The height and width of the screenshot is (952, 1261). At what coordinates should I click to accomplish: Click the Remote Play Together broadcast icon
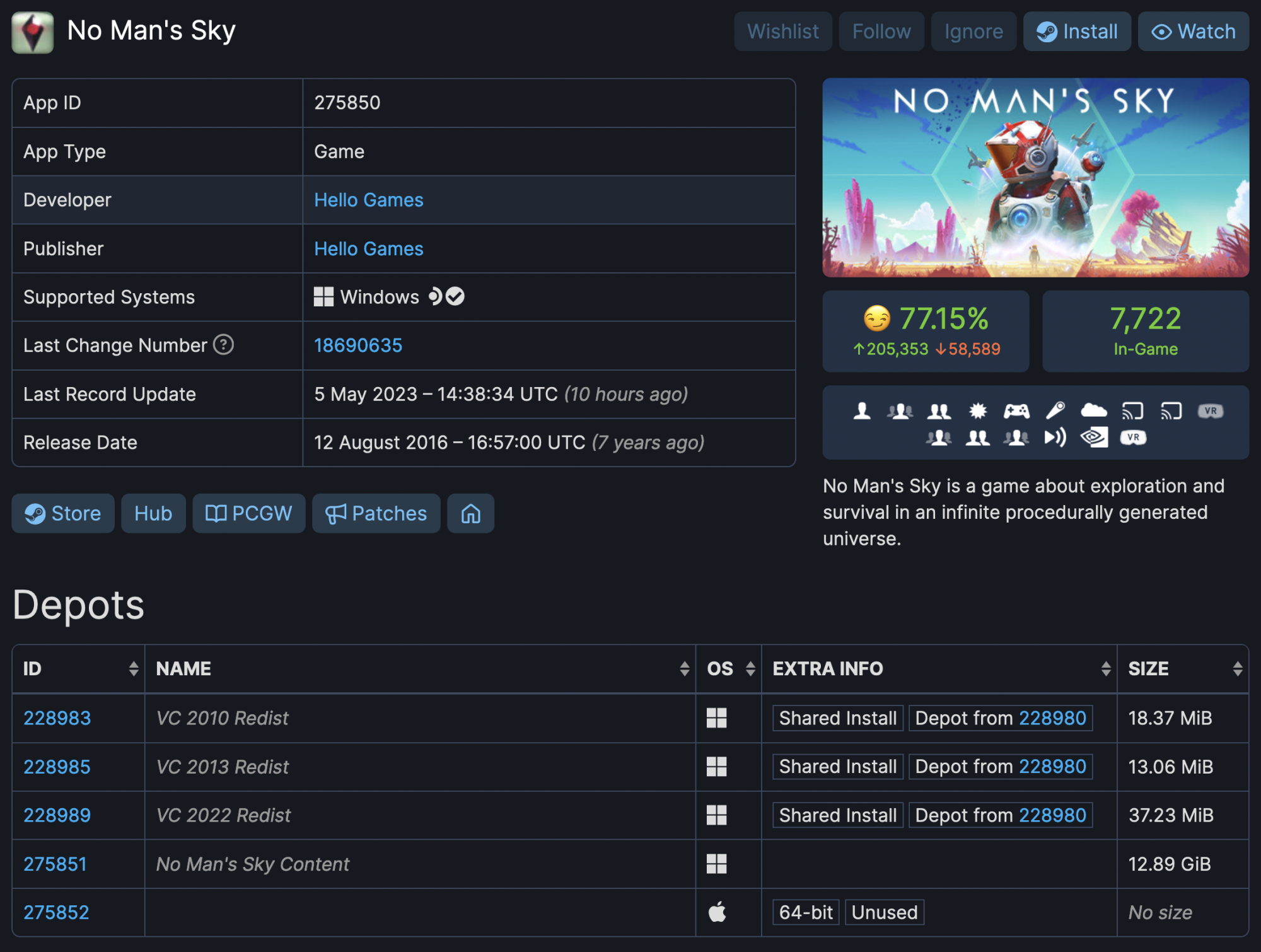1055,438
